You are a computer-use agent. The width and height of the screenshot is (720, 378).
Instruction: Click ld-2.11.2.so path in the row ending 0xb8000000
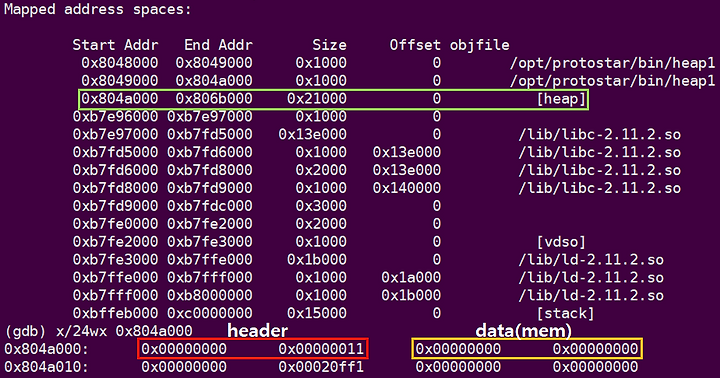591,296
